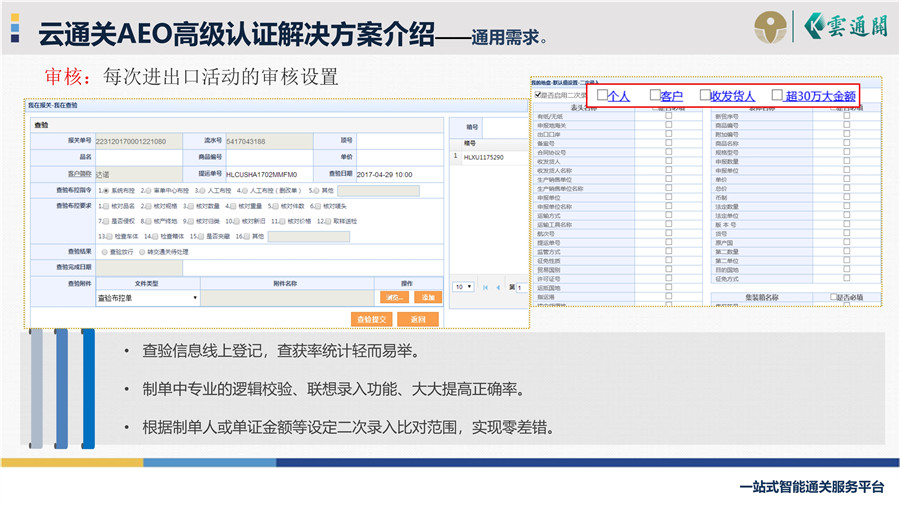This screenshot has width=900, height=506.
Task: Open the page size 10 dropdown
Action: pyautogui.click(x=463, y=287)
